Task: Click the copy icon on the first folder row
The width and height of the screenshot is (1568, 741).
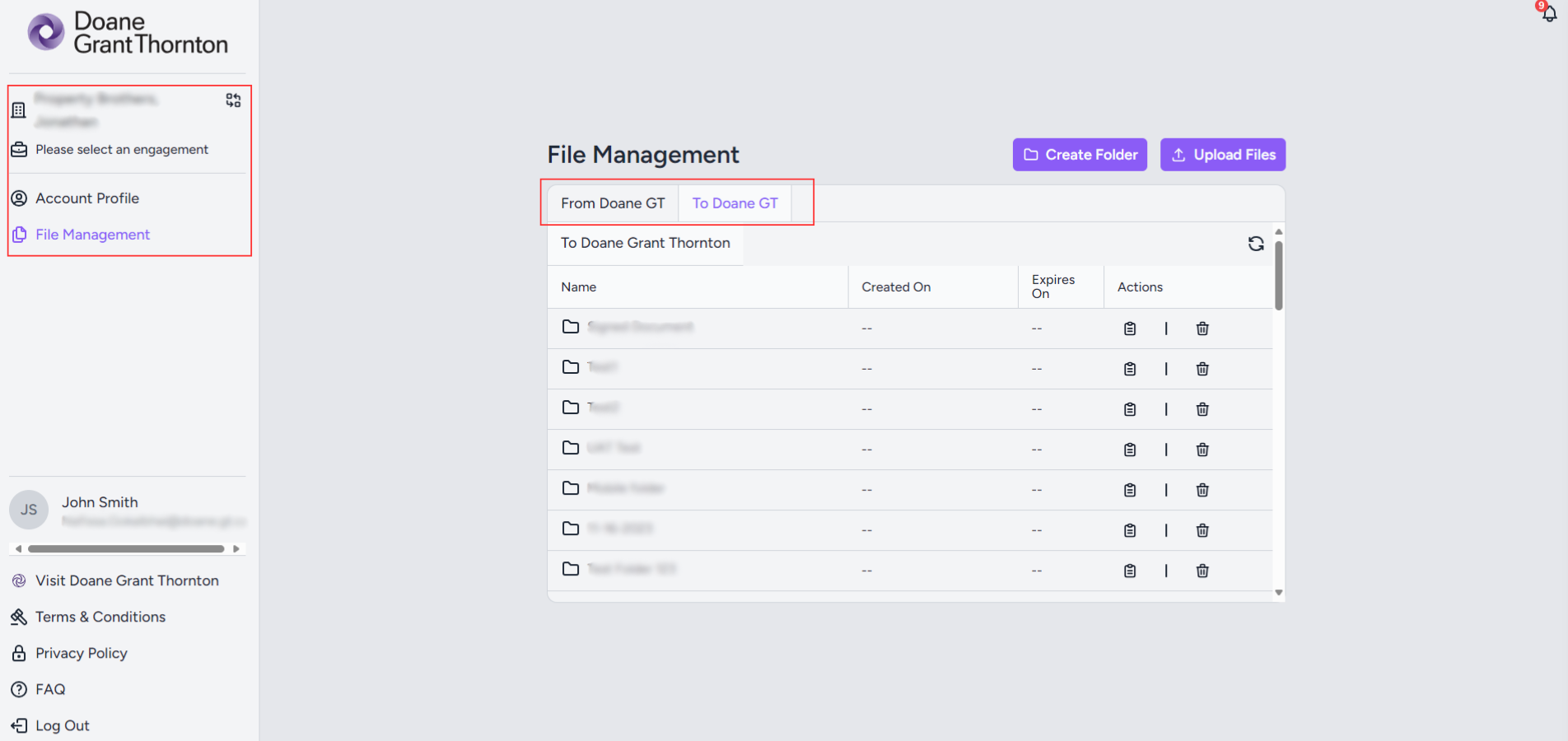Action: pos(1129,328)
